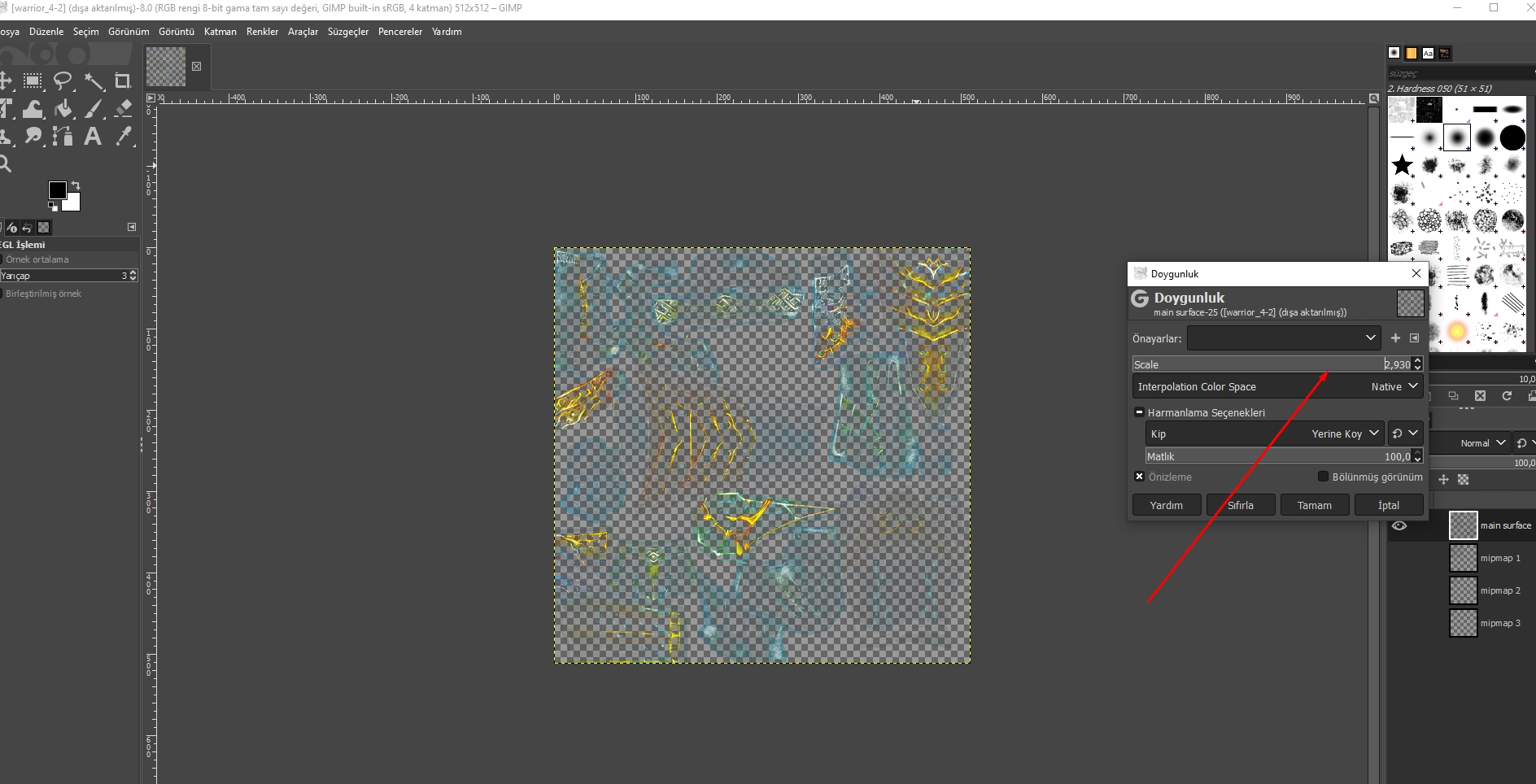Open the Undo History tab
This screenshot has height=784, width=1536.
click(x=28, y=228)
